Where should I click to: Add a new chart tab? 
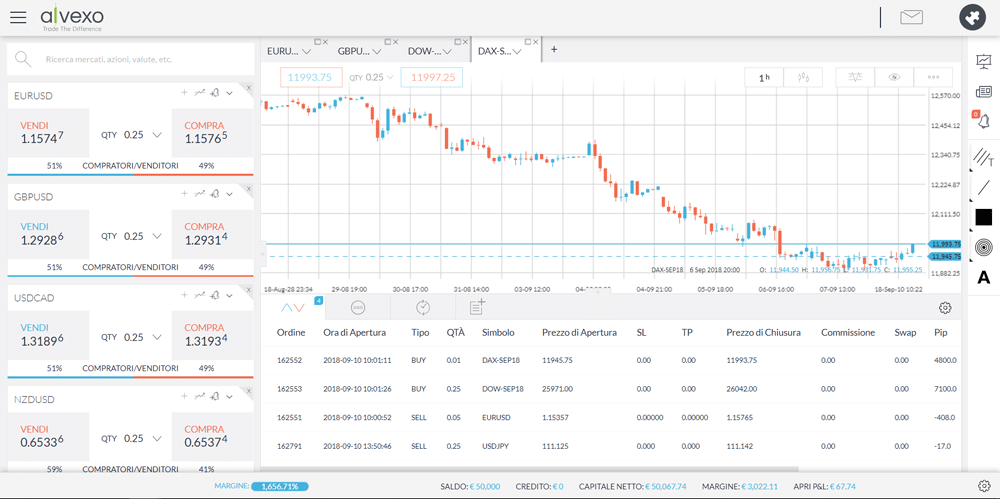(554, 50)
